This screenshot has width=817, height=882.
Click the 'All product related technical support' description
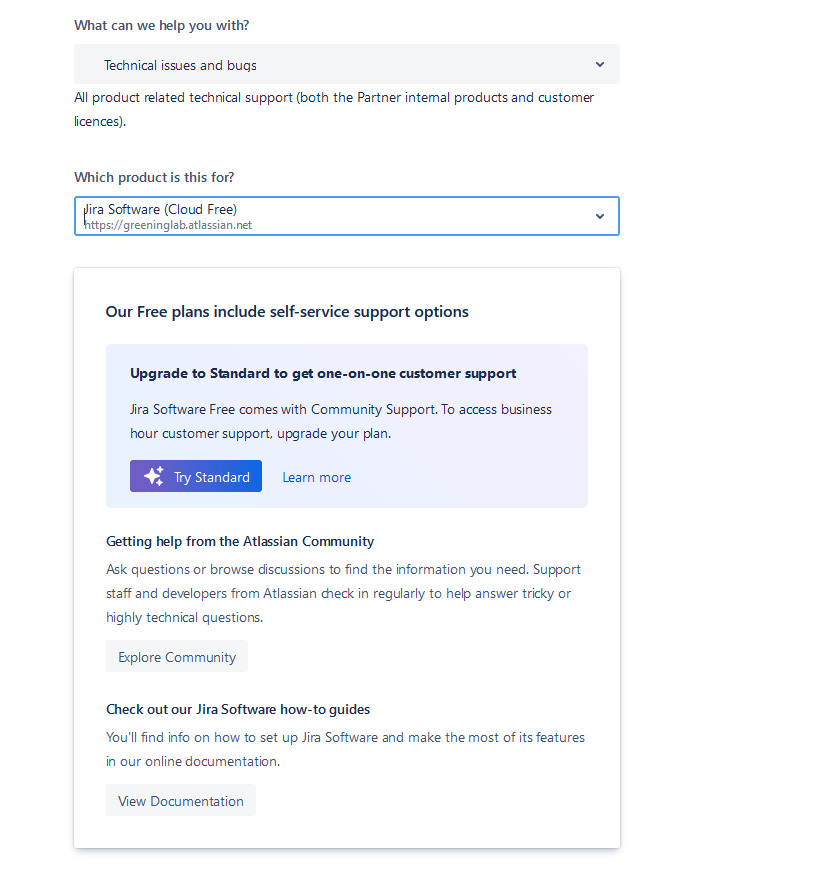pos(334,109)
